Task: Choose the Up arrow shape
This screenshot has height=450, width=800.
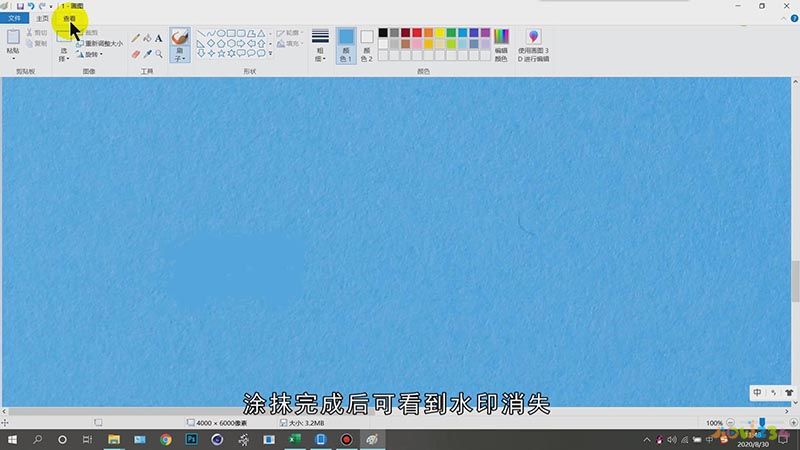Action: point(261,43)
